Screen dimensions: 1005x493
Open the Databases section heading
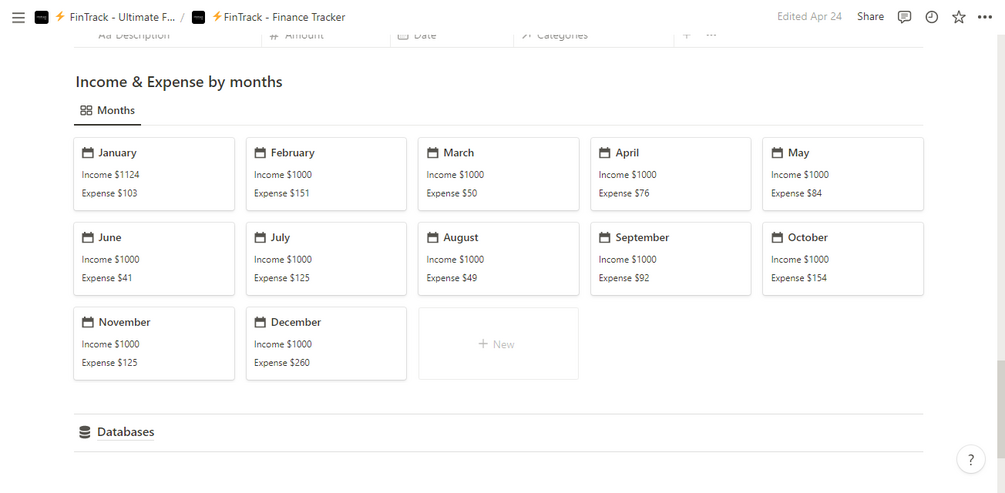click(x=125, y=432)
